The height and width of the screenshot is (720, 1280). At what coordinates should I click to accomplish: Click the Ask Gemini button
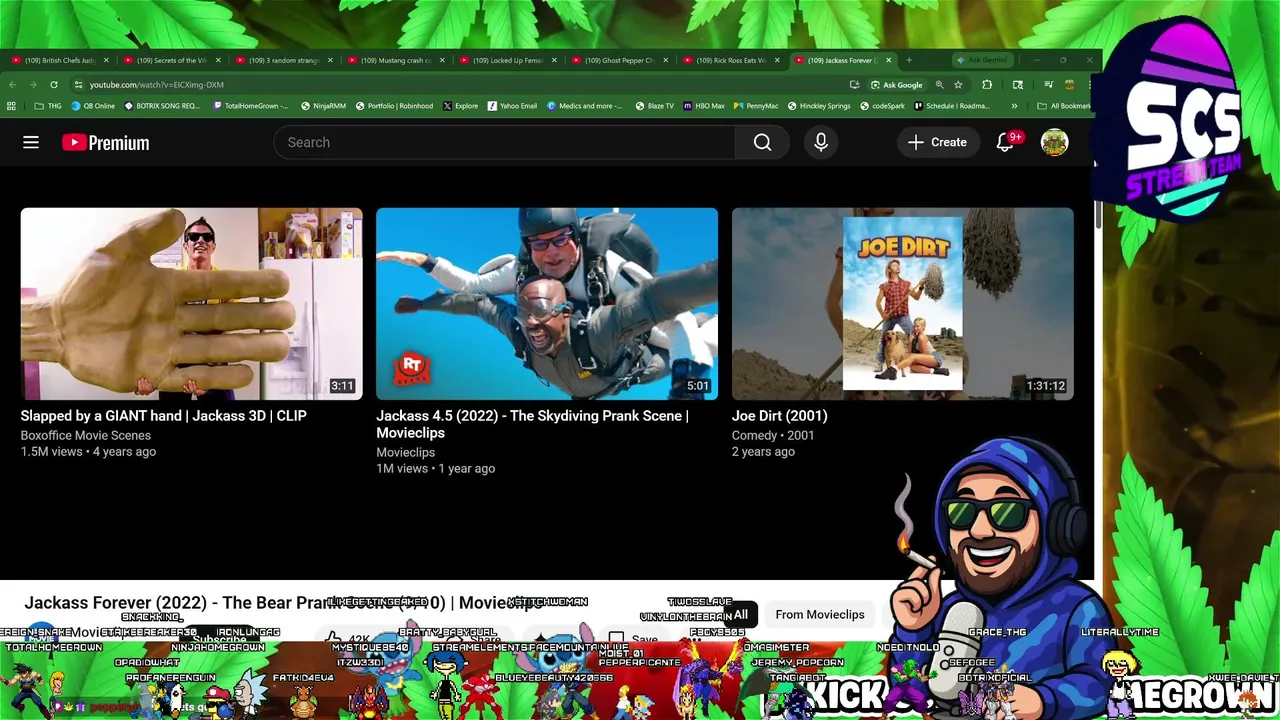point(981,60)
